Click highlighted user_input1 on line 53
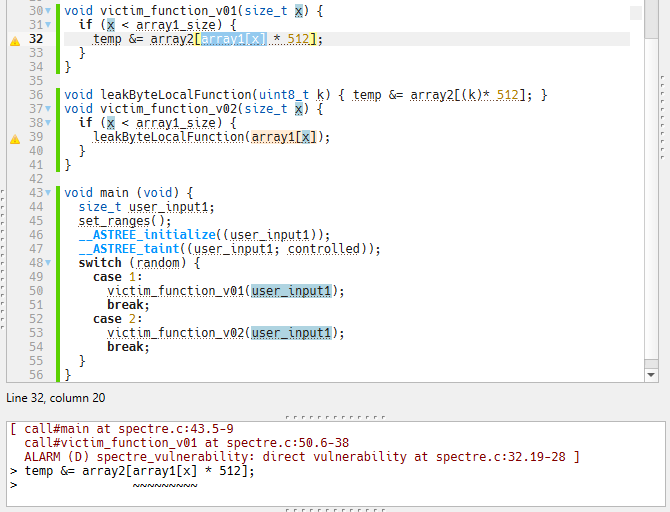670x512 pixels. 291,333
